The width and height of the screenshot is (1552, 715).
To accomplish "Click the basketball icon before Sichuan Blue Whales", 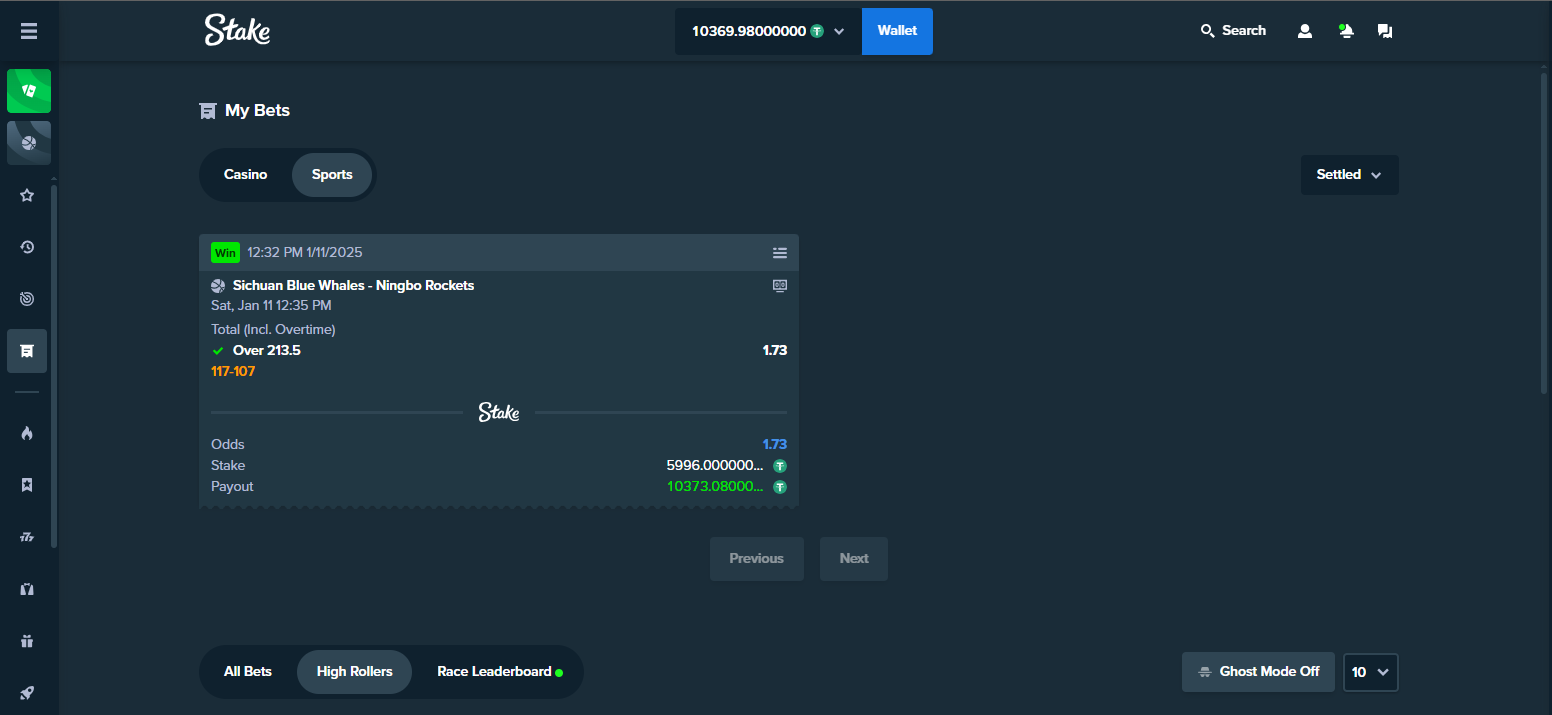I will pos(218,286).
